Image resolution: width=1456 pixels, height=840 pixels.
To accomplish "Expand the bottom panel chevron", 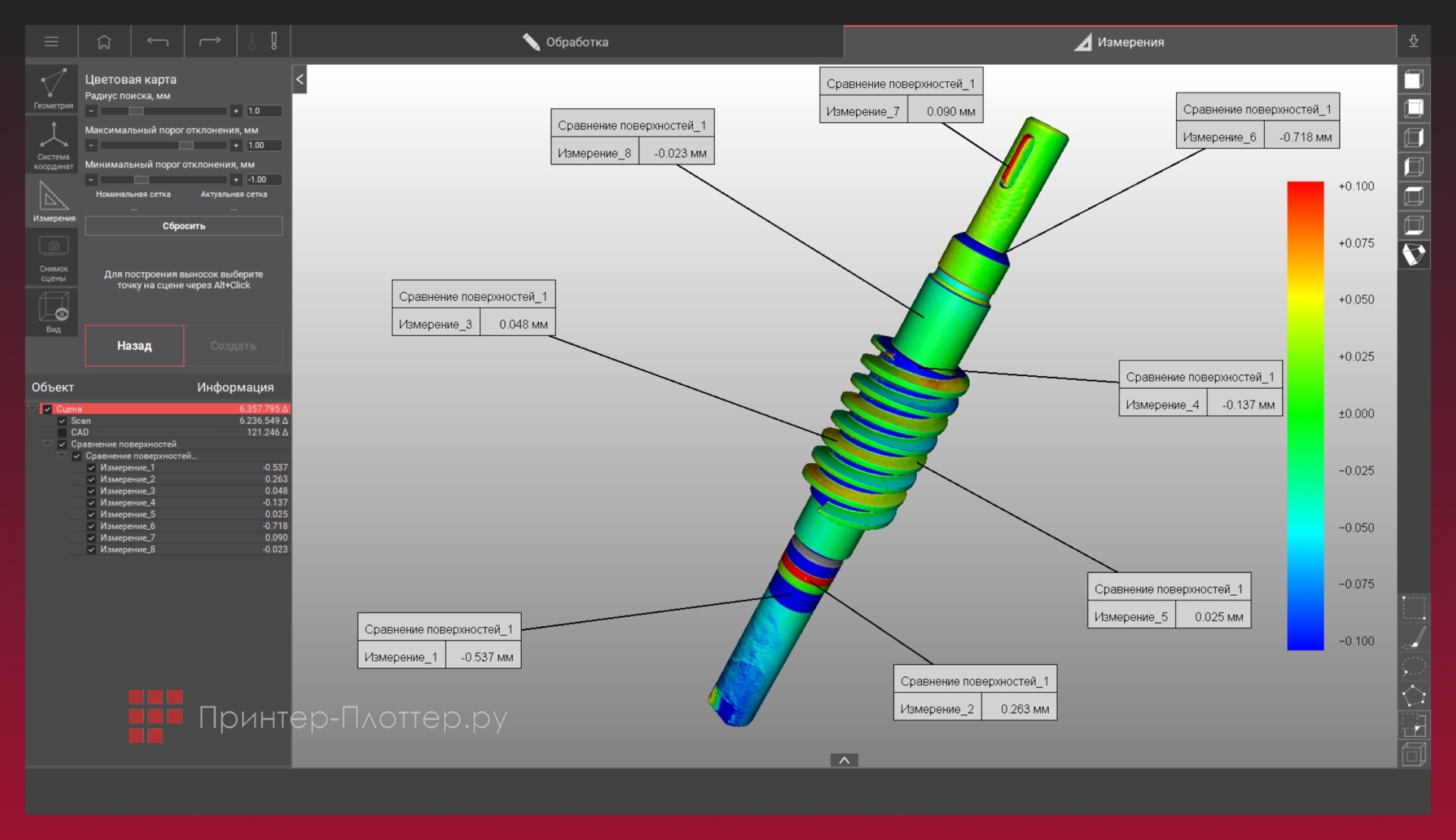I will [843, 760].
